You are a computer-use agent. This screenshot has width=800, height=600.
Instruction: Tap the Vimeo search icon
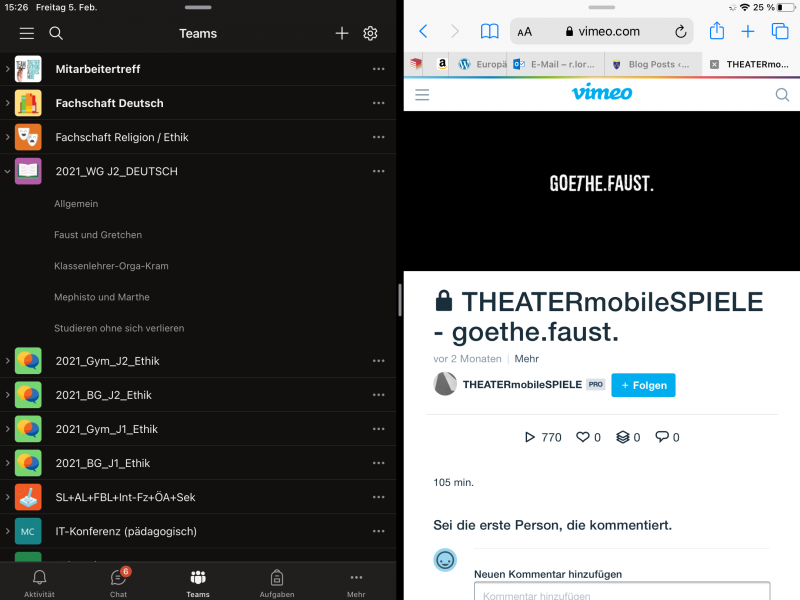click(782, 94)
